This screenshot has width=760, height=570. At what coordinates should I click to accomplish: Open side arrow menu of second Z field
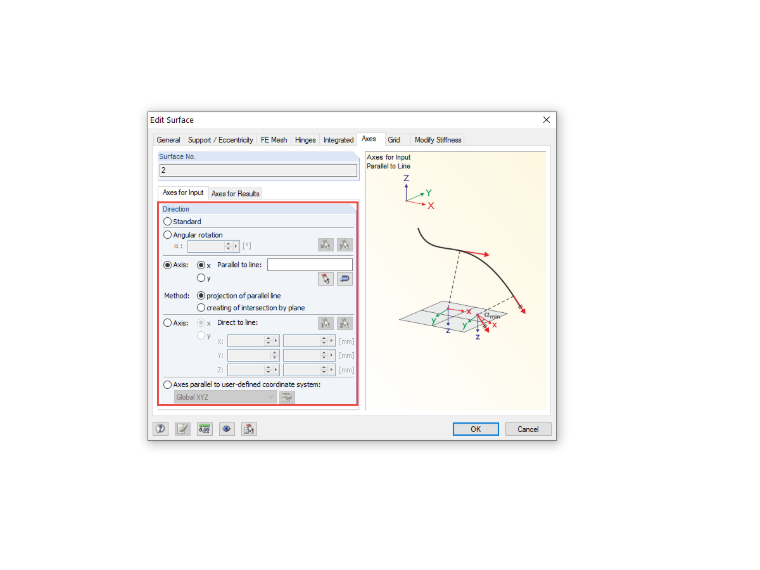tap(332, 370)
